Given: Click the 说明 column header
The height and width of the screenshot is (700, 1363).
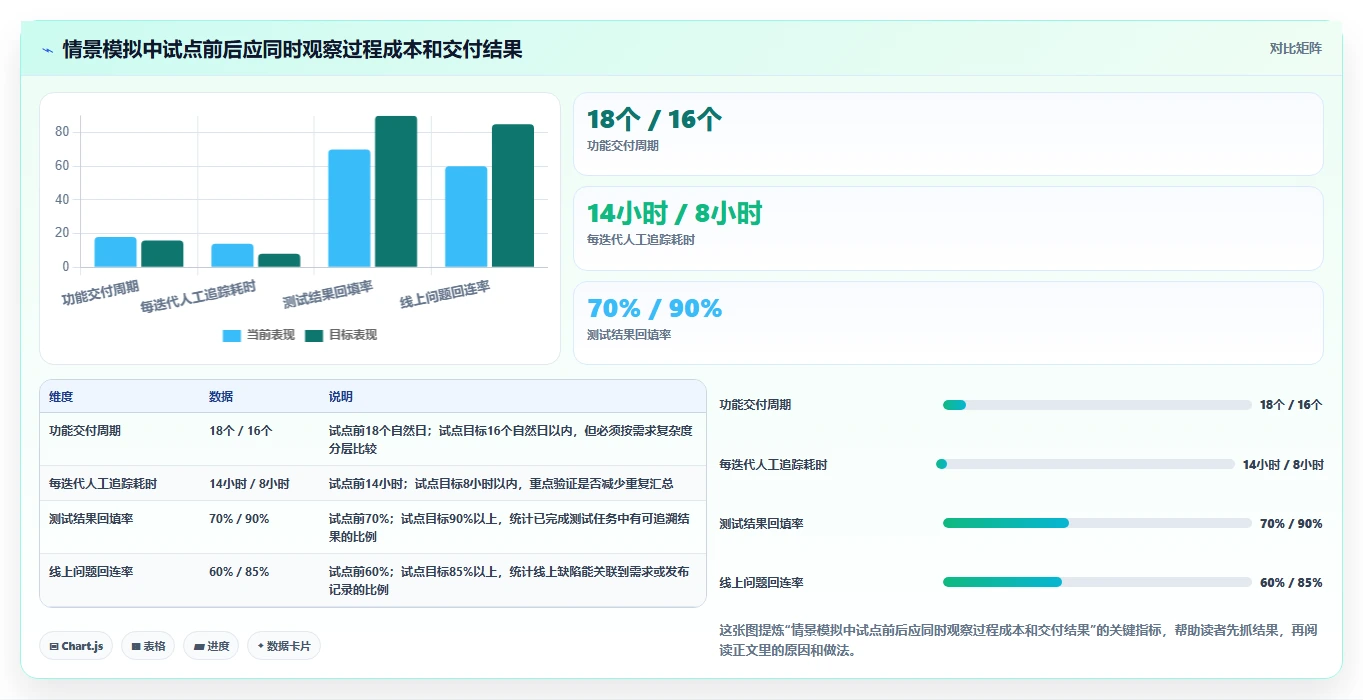Looking at the screenshot, I should pyautogui.click(x=341, y=397).
